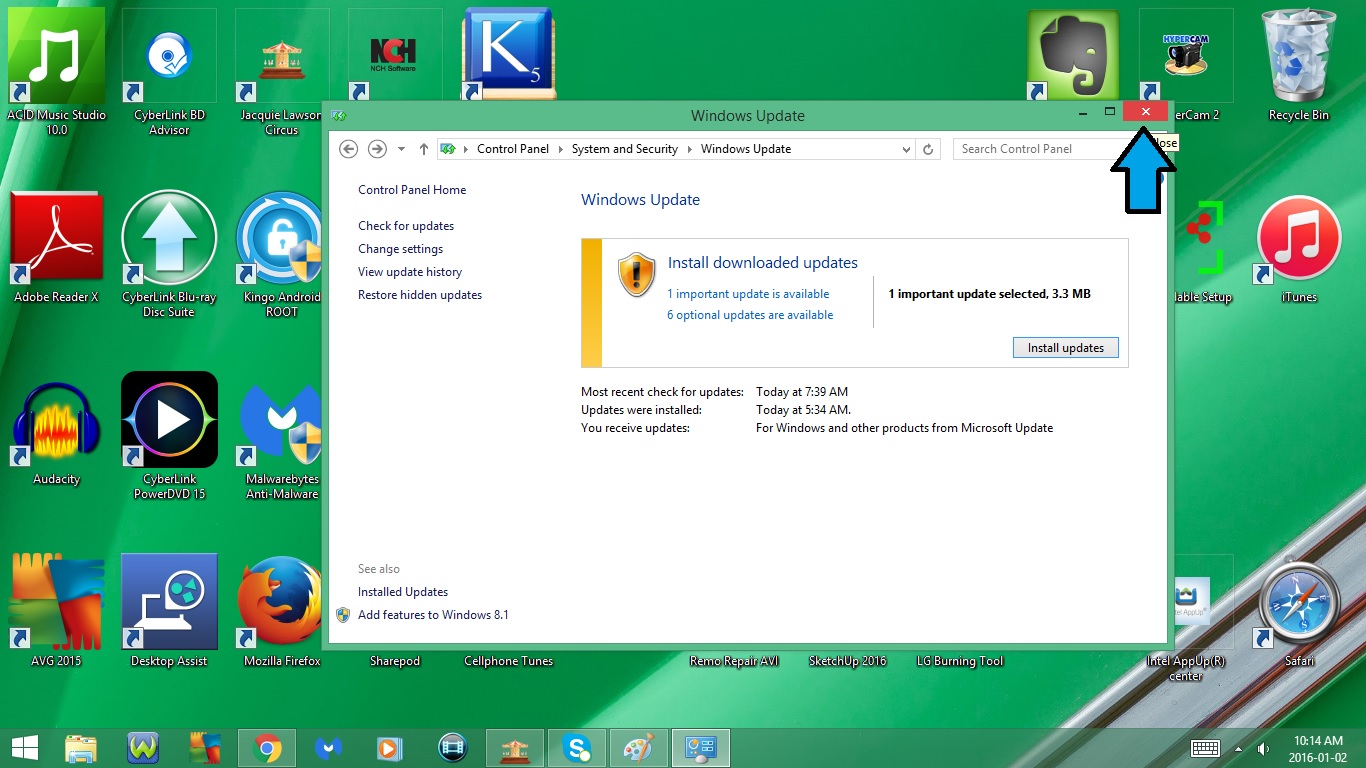This screenshot has width=1366, height=768.
Task: Select the Desktop Assist icon
Action: [169, 611]
